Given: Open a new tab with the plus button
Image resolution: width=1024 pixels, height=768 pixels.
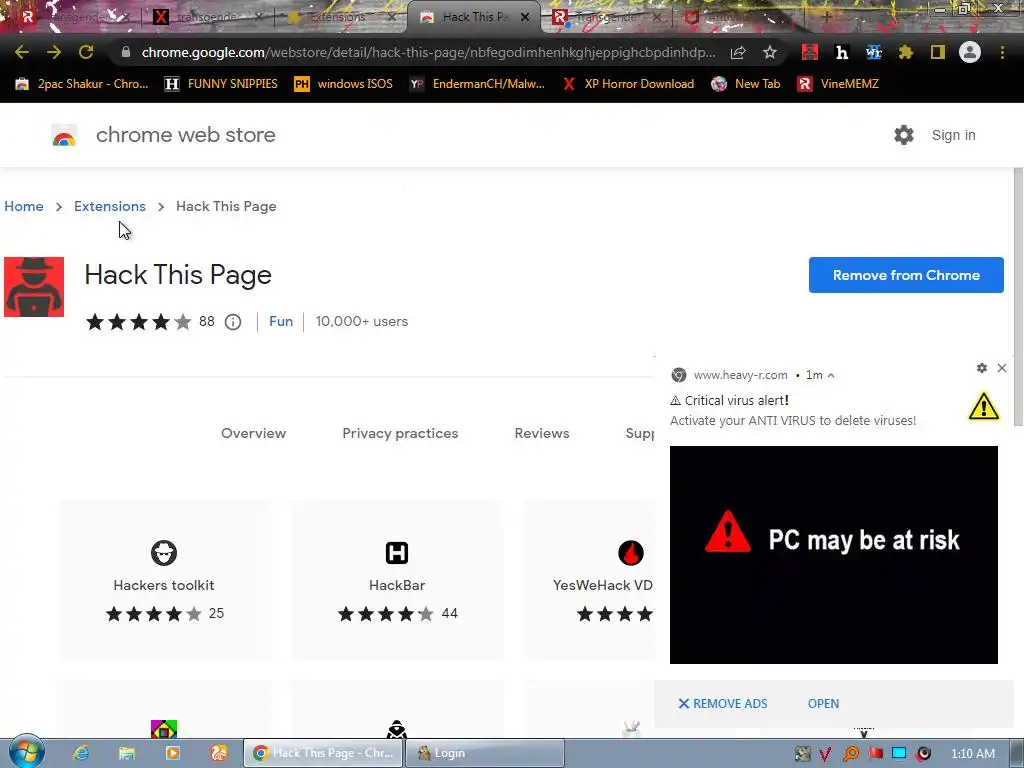Looking at the screenshot, I should (827, 17).
